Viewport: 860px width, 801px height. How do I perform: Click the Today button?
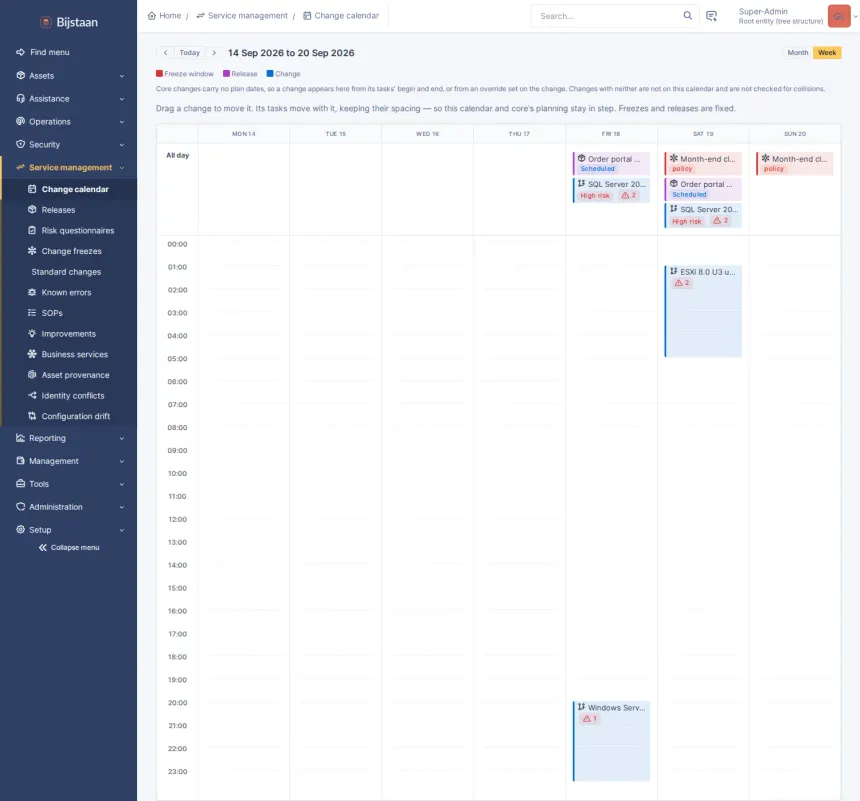190,53
